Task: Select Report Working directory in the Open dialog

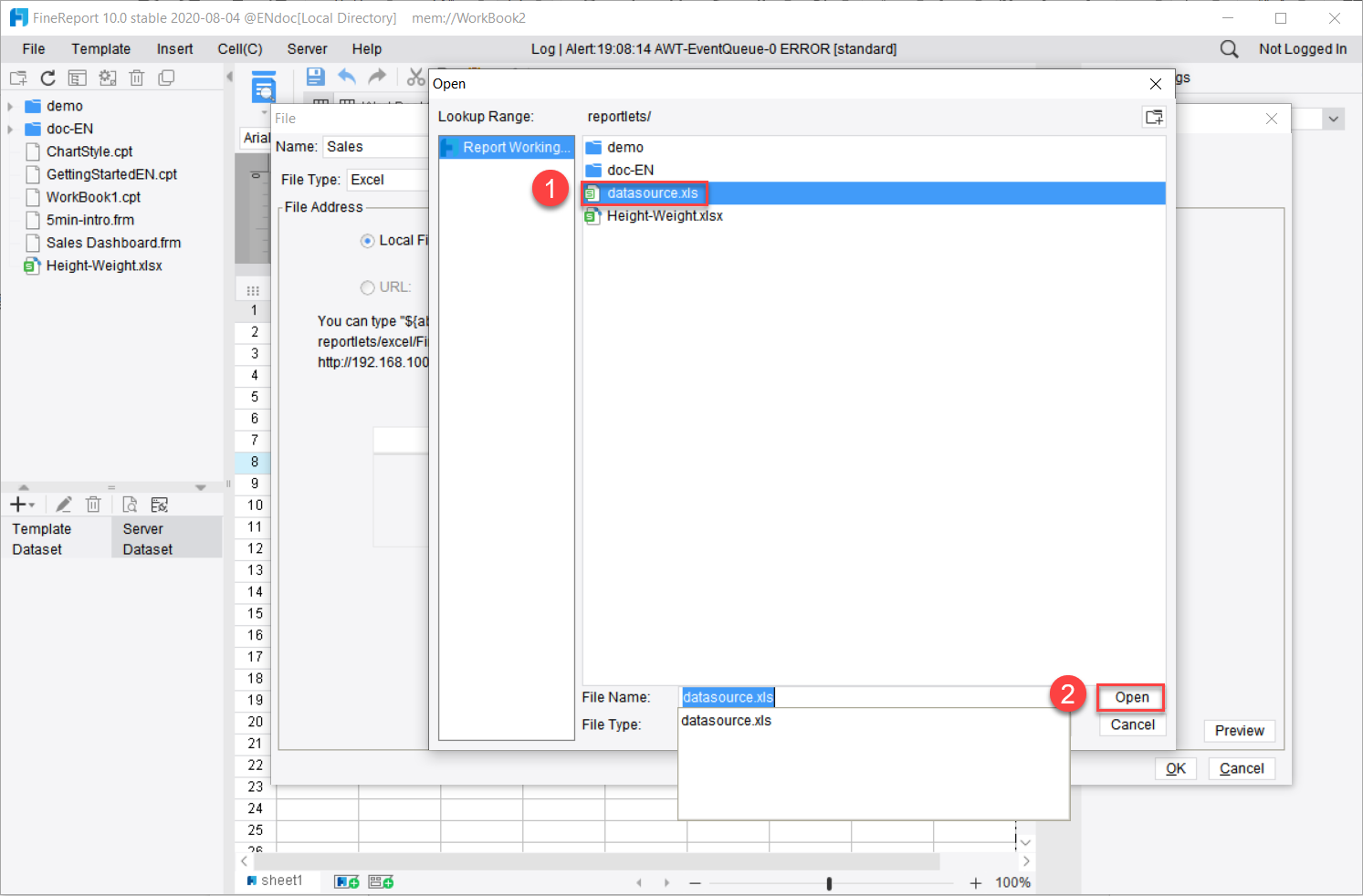Action: pos(507,147)
